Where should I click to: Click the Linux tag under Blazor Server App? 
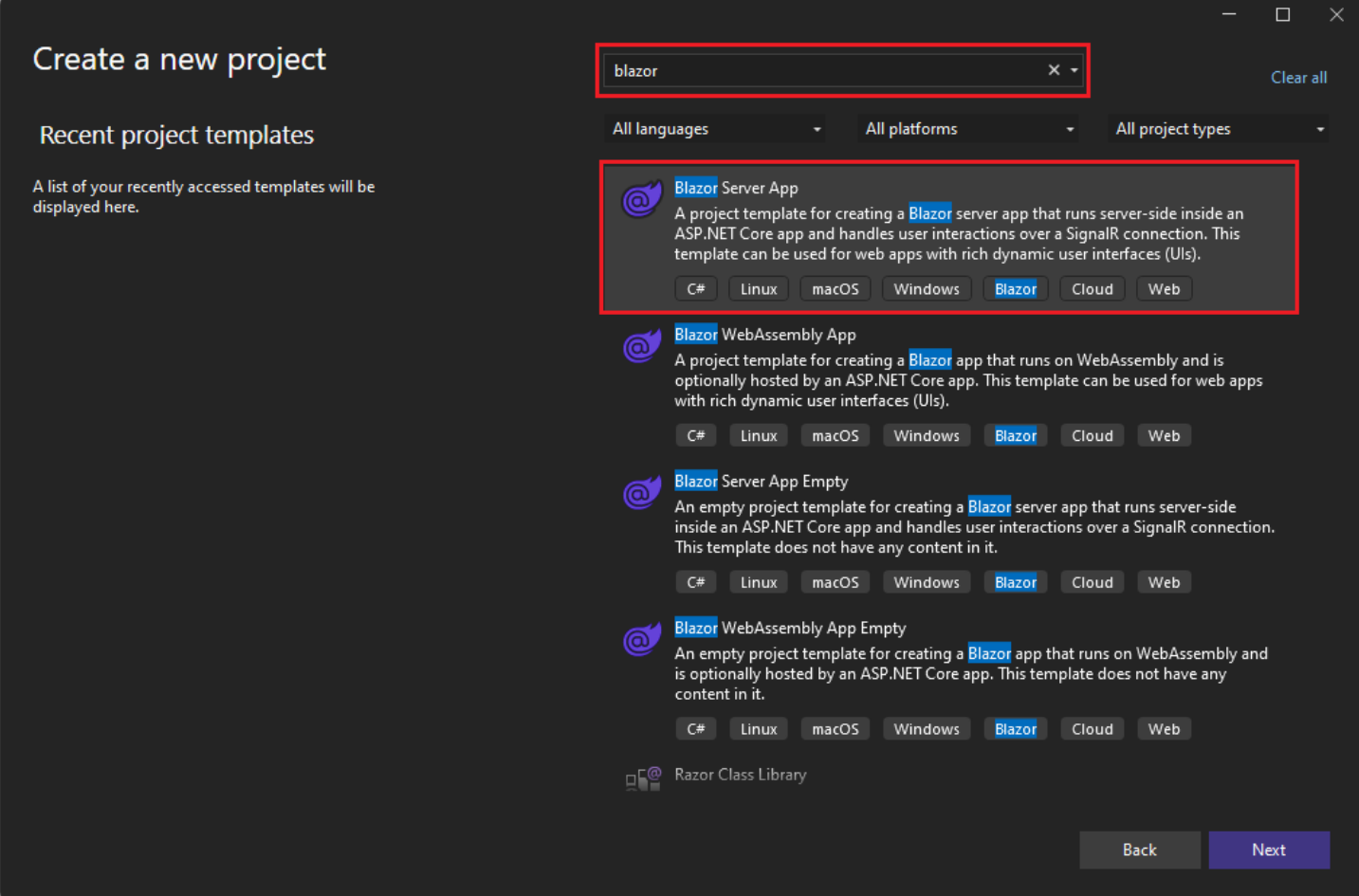click(x=759, y=289)
